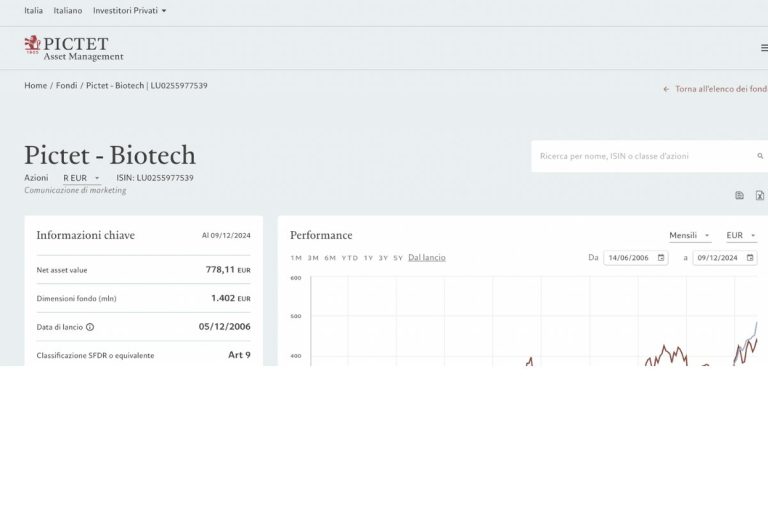The image size is (768, 512).
Task: Select the 1M performance period
Action: (x=296, y=258)
